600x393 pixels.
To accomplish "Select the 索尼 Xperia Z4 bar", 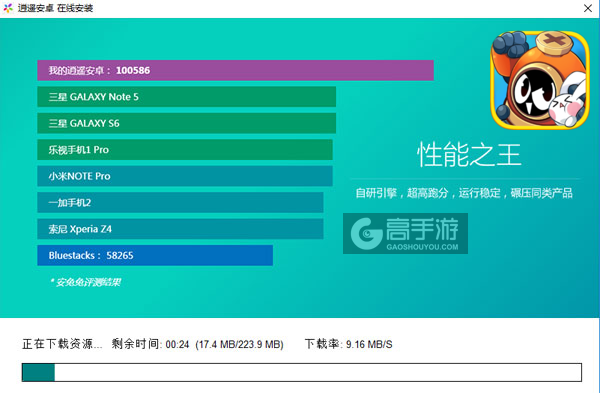I will coord(180,229).
